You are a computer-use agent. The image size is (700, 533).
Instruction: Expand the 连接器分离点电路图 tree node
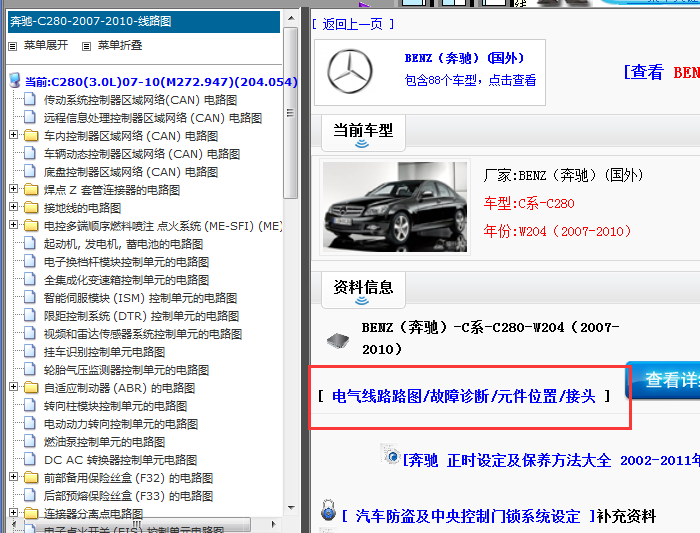coord(13,512)
